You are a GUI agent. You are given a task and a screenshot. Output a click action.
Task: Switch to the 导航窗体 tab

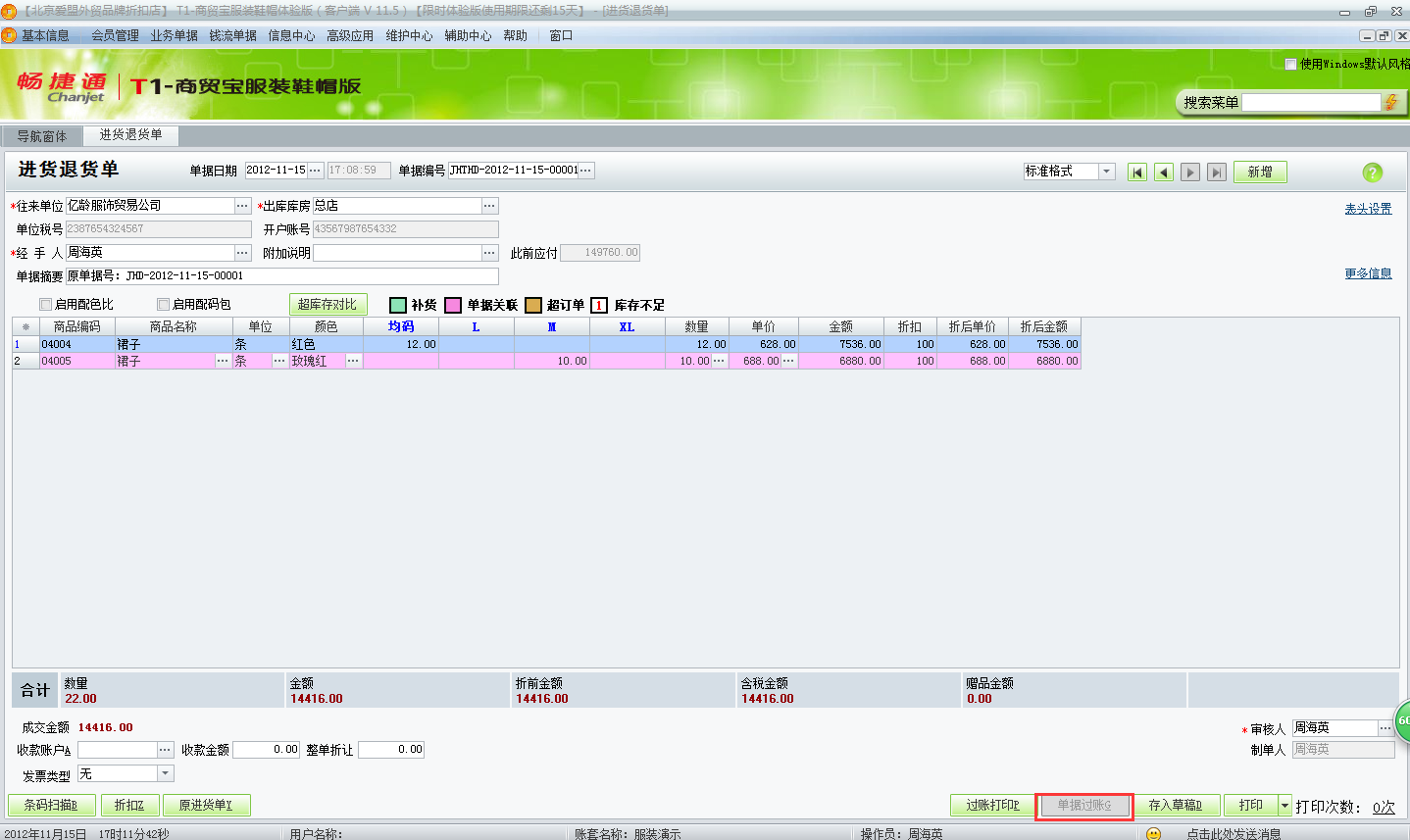(x=42, y=136)
